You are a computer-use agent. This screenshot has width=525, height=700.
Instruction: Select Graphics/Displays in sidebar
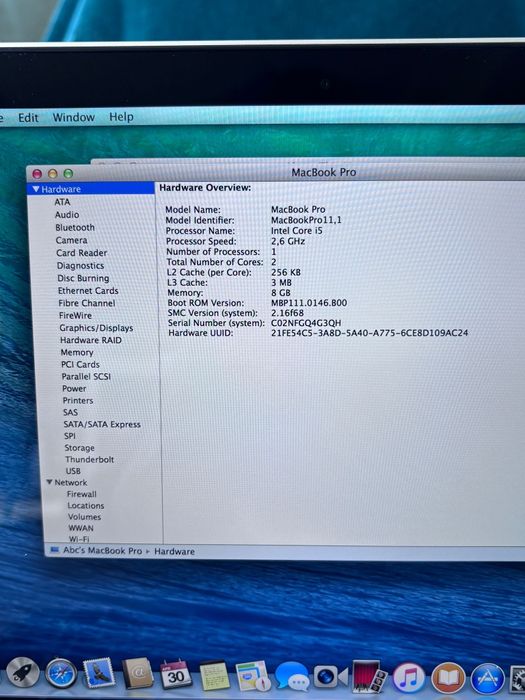point(96,328)
